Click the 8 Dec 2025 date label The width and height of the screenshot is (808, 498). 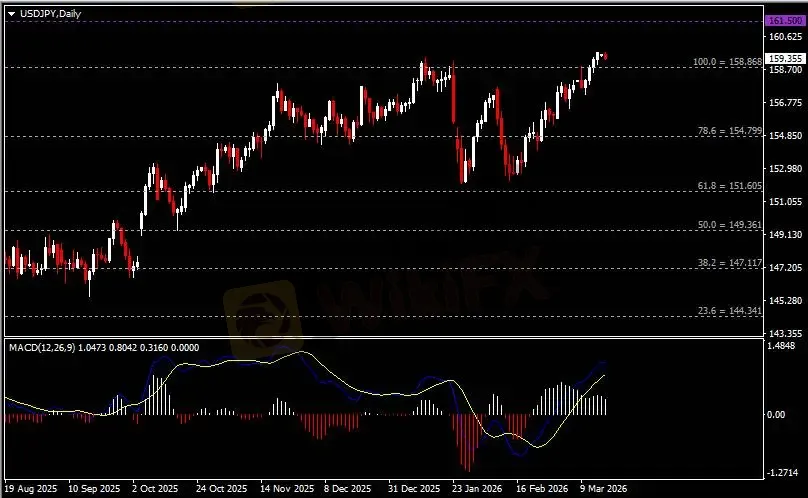[x=347, y=488]
